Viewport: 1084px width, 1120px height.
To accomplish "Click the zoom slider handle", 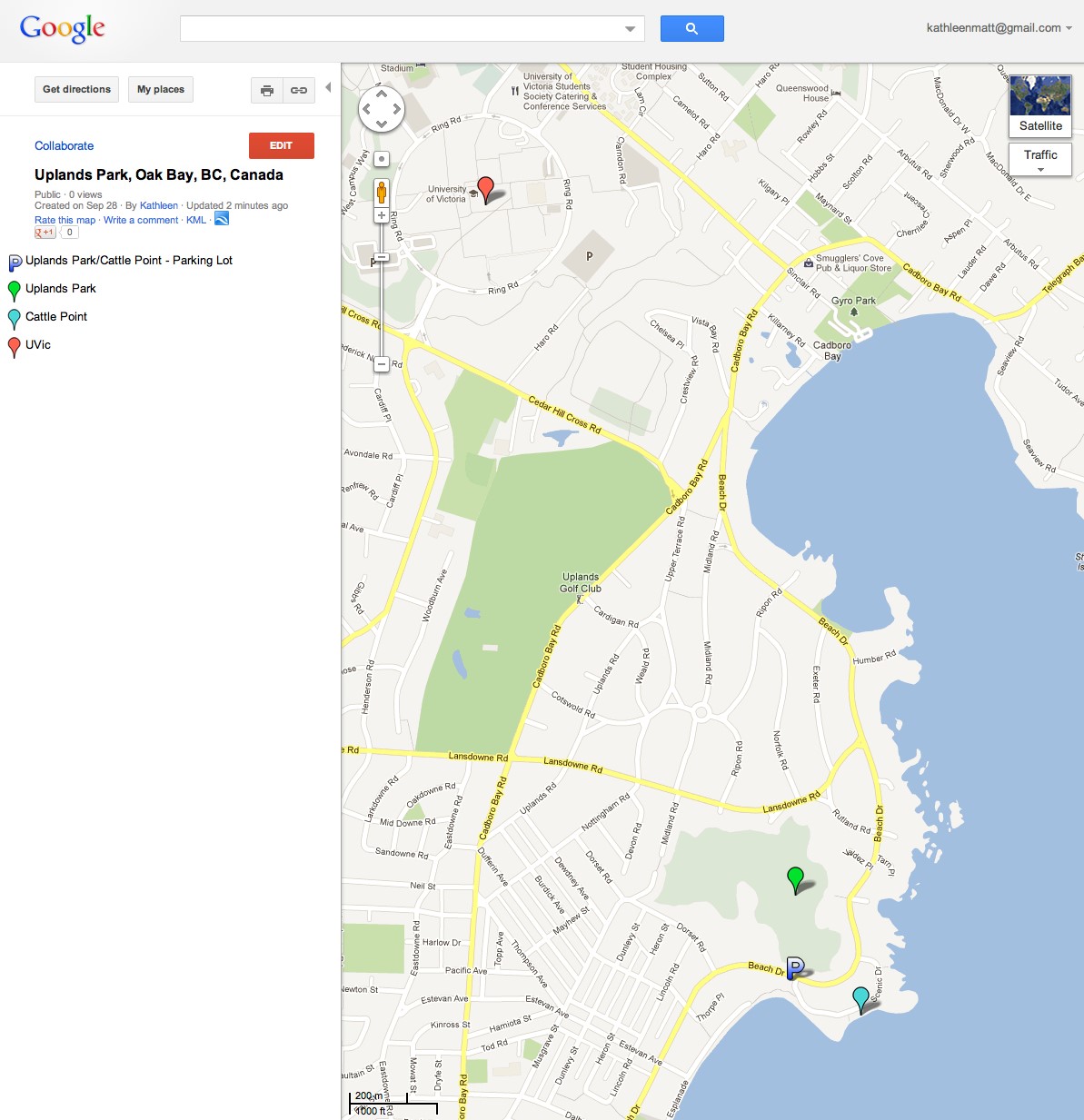I will (x=382, y=258).
